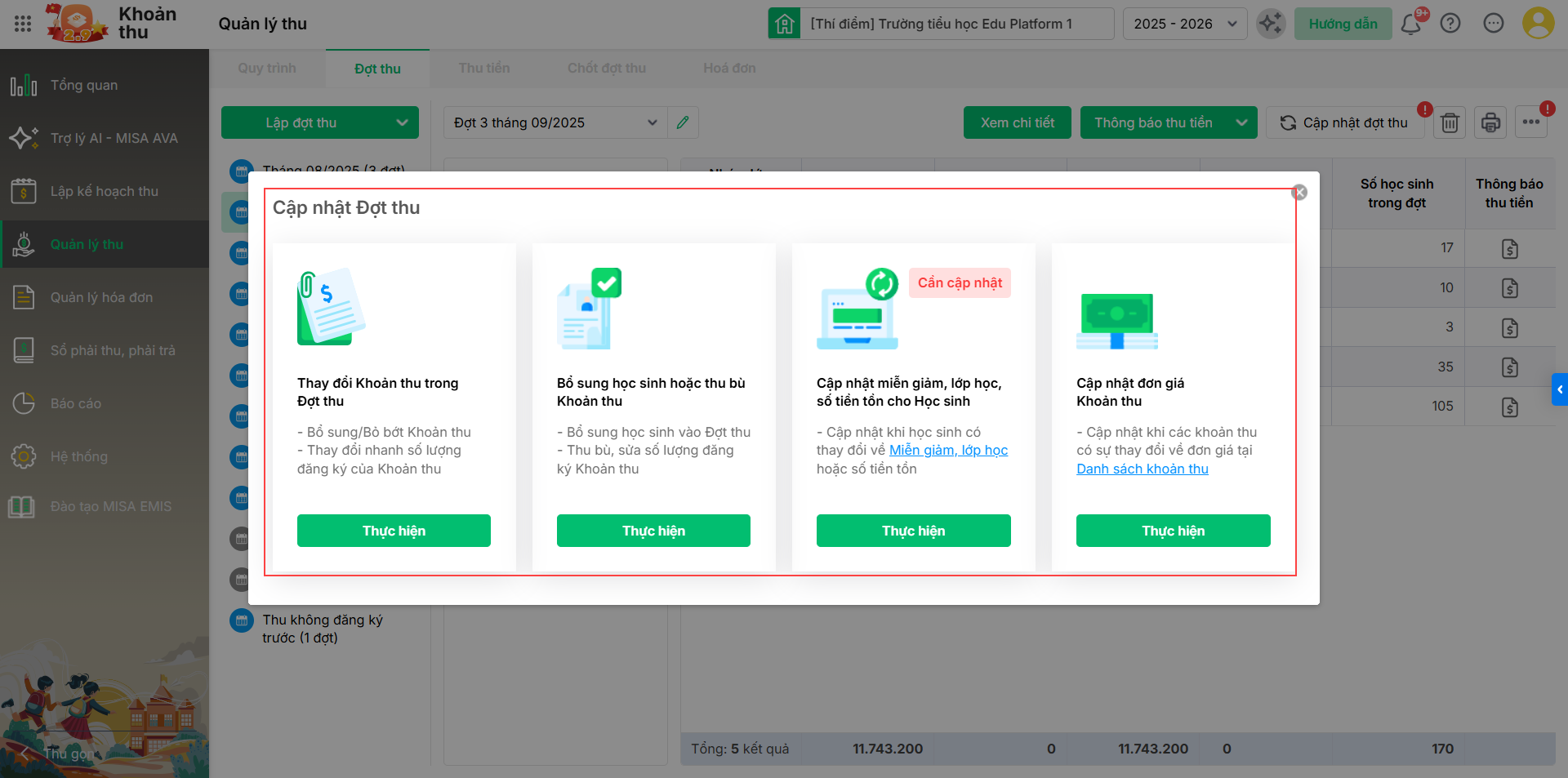Open the Danh sách khoản thu link
The image size is (1568, 778).
click(1142, 469)
